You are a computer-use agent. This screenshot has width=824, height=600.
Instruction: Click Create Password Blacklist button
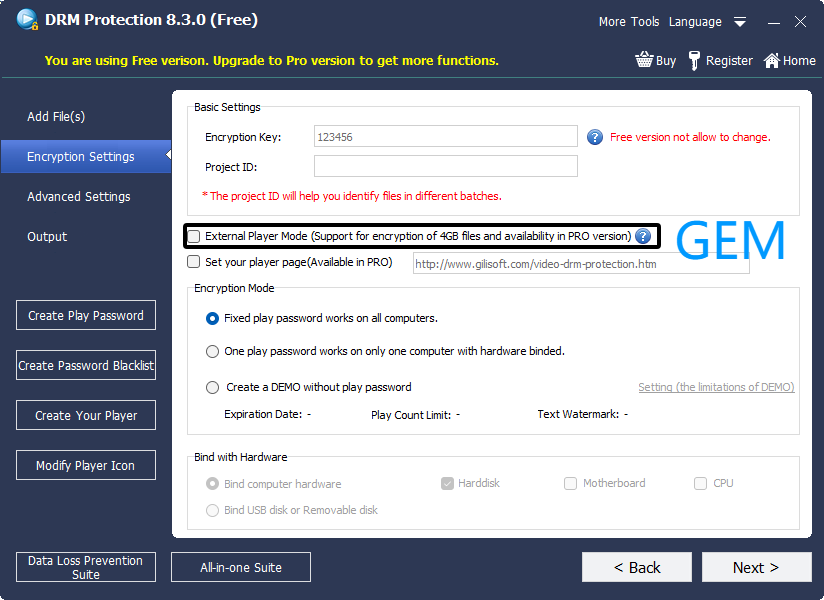click(86, 365)
